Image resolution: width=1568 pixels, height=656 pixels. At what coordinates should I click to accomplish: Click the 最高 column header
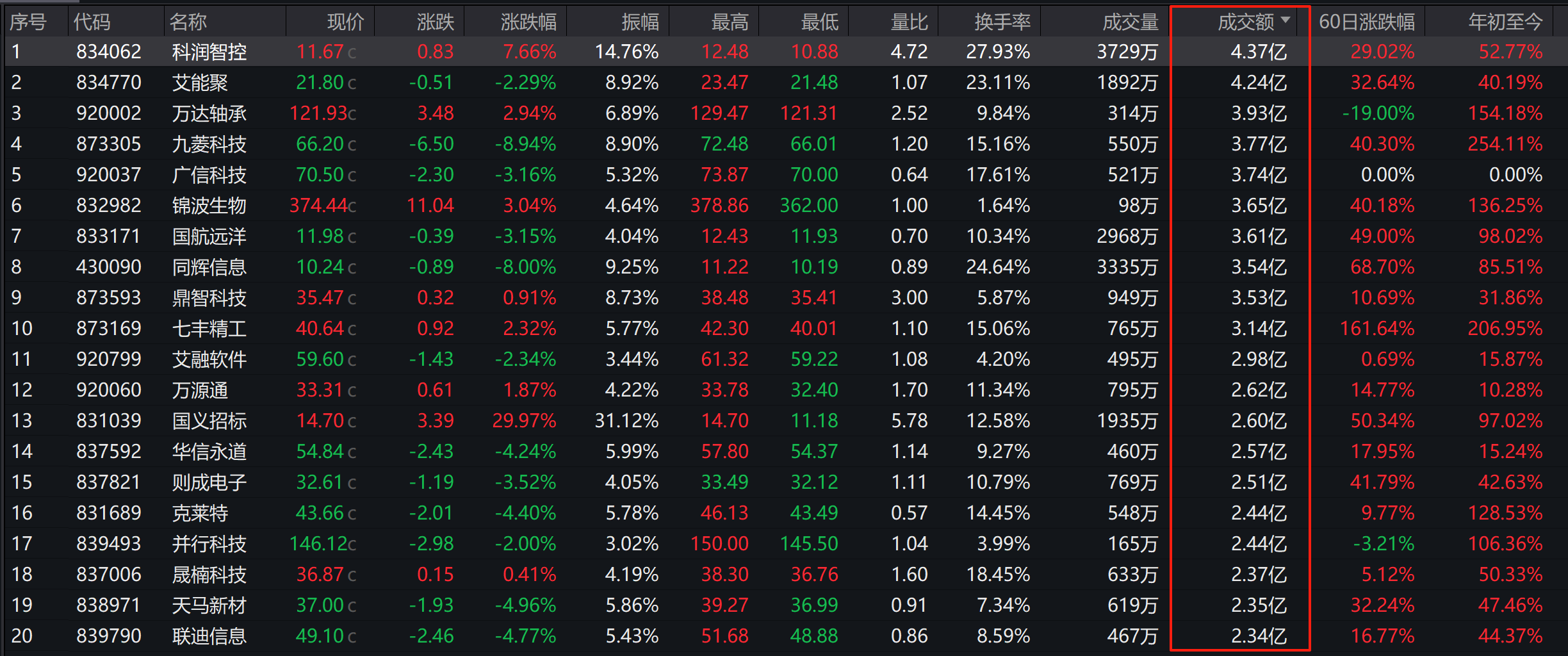[x=730, y=22]
